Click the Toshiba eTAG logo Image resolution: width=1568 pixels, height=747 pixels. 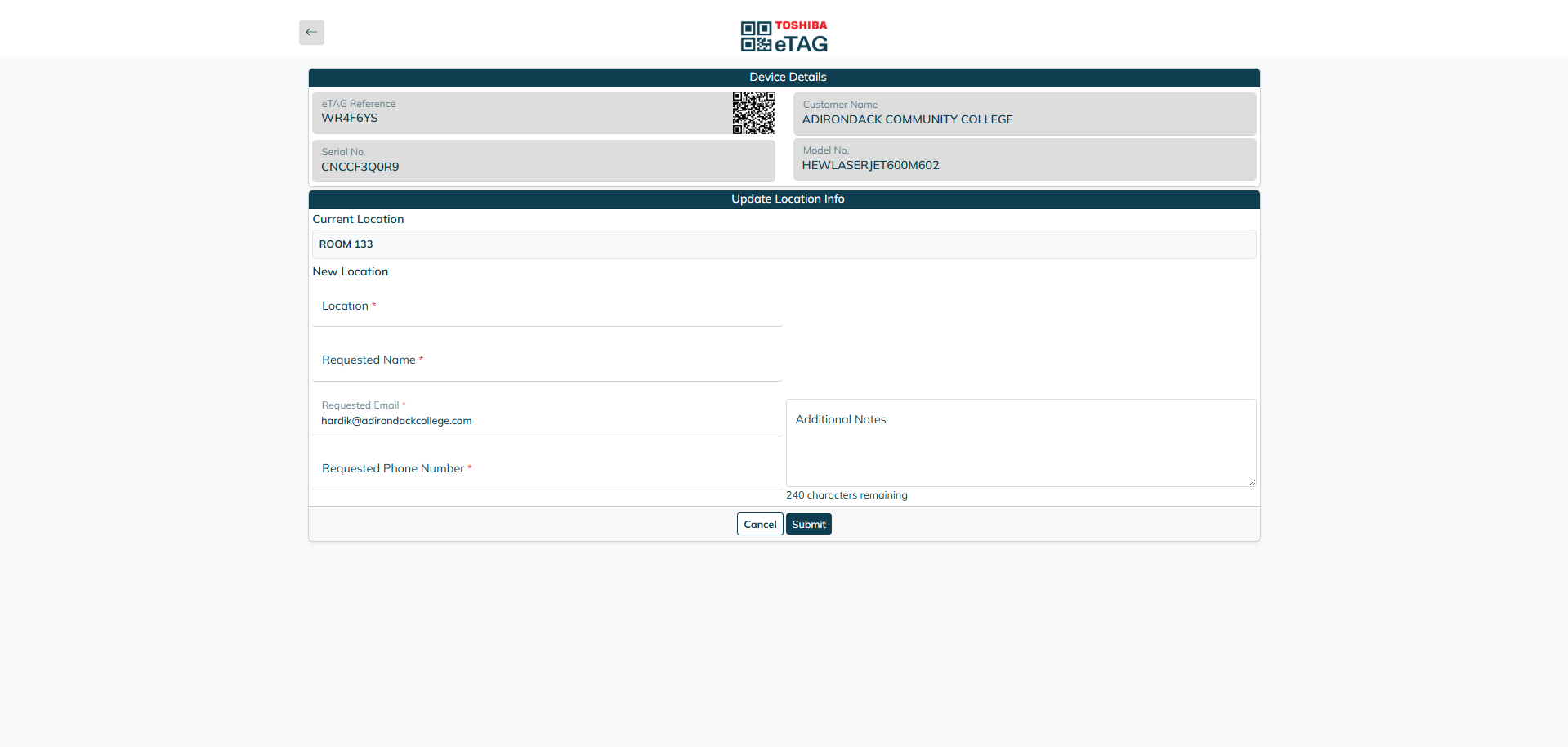[x=784, y=35]
